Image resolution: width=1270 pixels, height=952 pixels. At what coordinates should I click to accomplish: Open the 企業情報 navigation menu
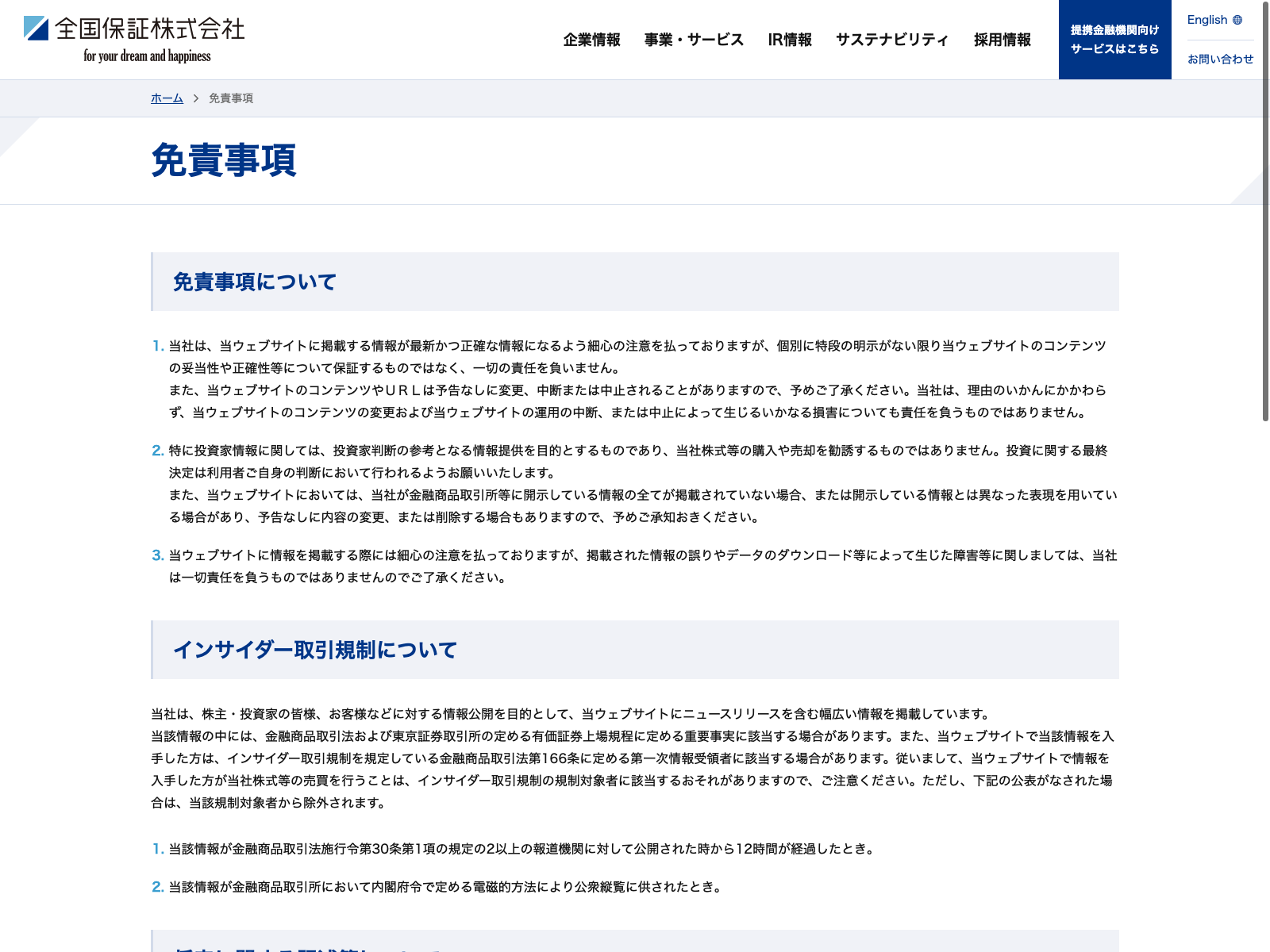click(x=591, y=40)
